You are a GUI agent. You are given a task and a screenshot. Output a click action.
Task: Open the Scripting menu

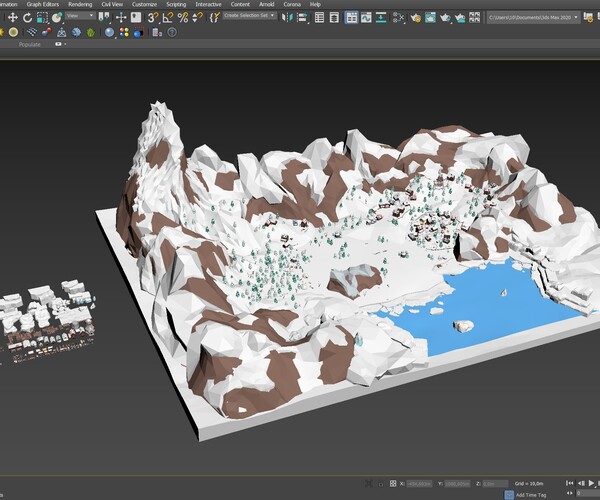coord(176,5)
